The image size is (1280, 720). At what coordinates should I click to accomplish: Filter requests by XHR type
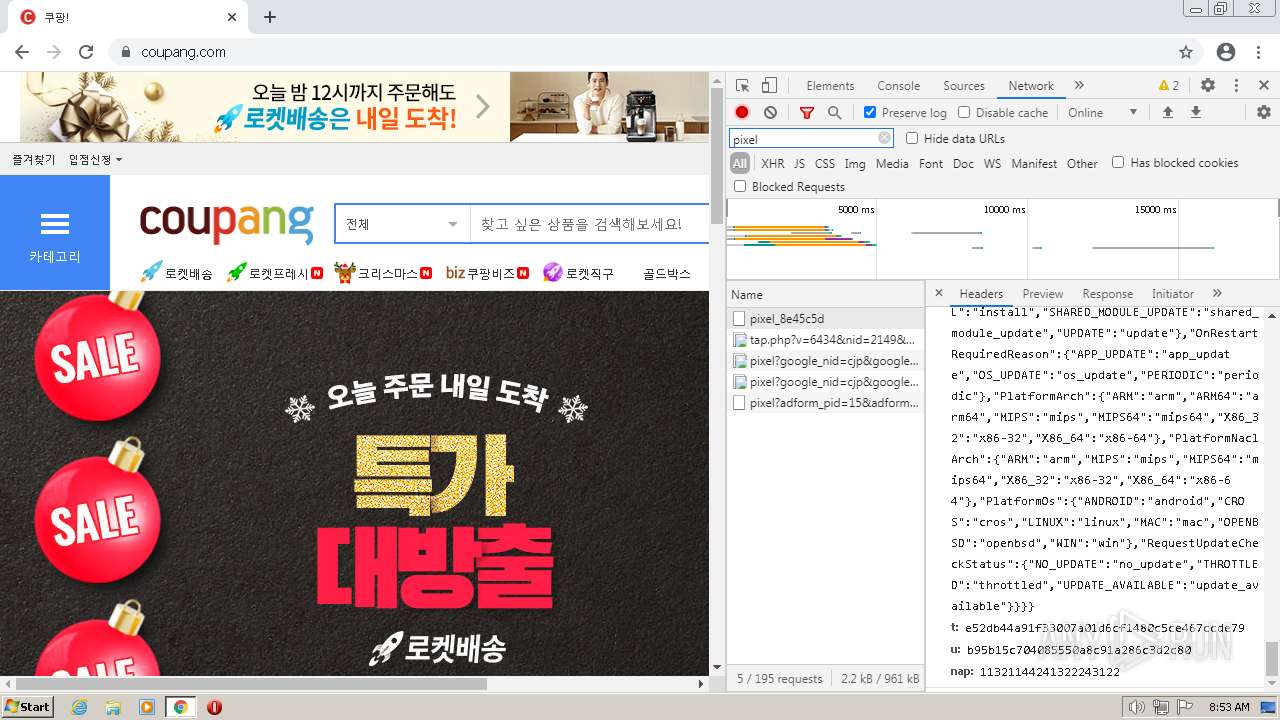tap(773, 163)
